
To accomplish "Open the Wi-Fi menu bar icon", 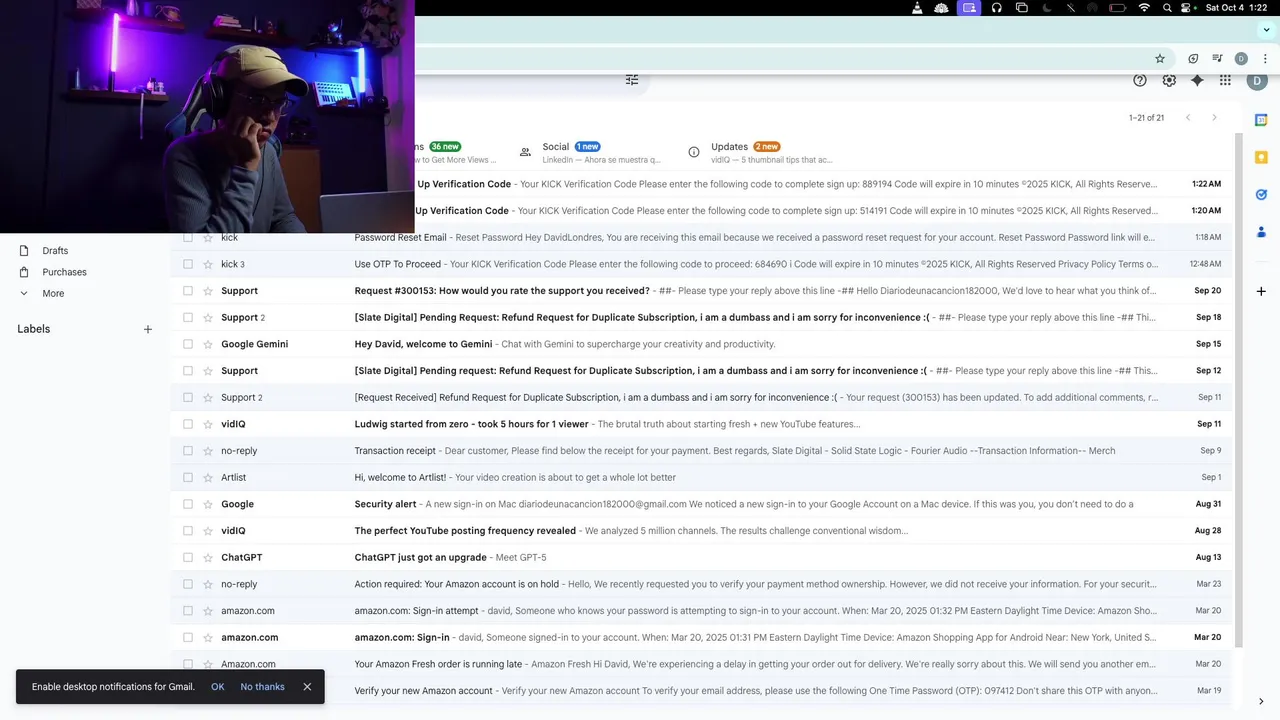I will (x=1144, y=8).
